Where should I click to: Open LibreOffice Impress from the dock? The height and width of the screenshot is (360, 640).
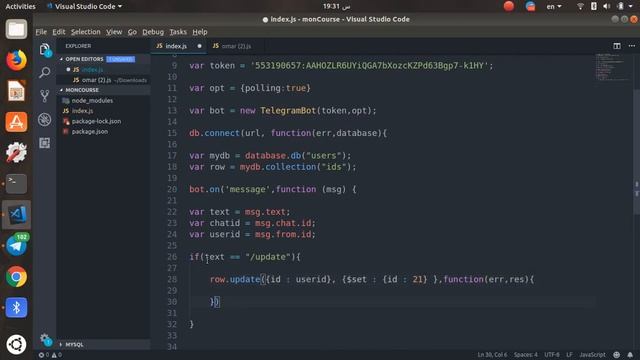tap(16, 91)
